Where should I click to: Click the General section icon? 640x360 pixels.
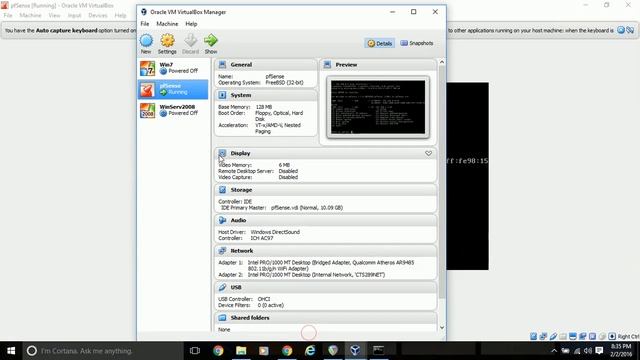[222, 64]
